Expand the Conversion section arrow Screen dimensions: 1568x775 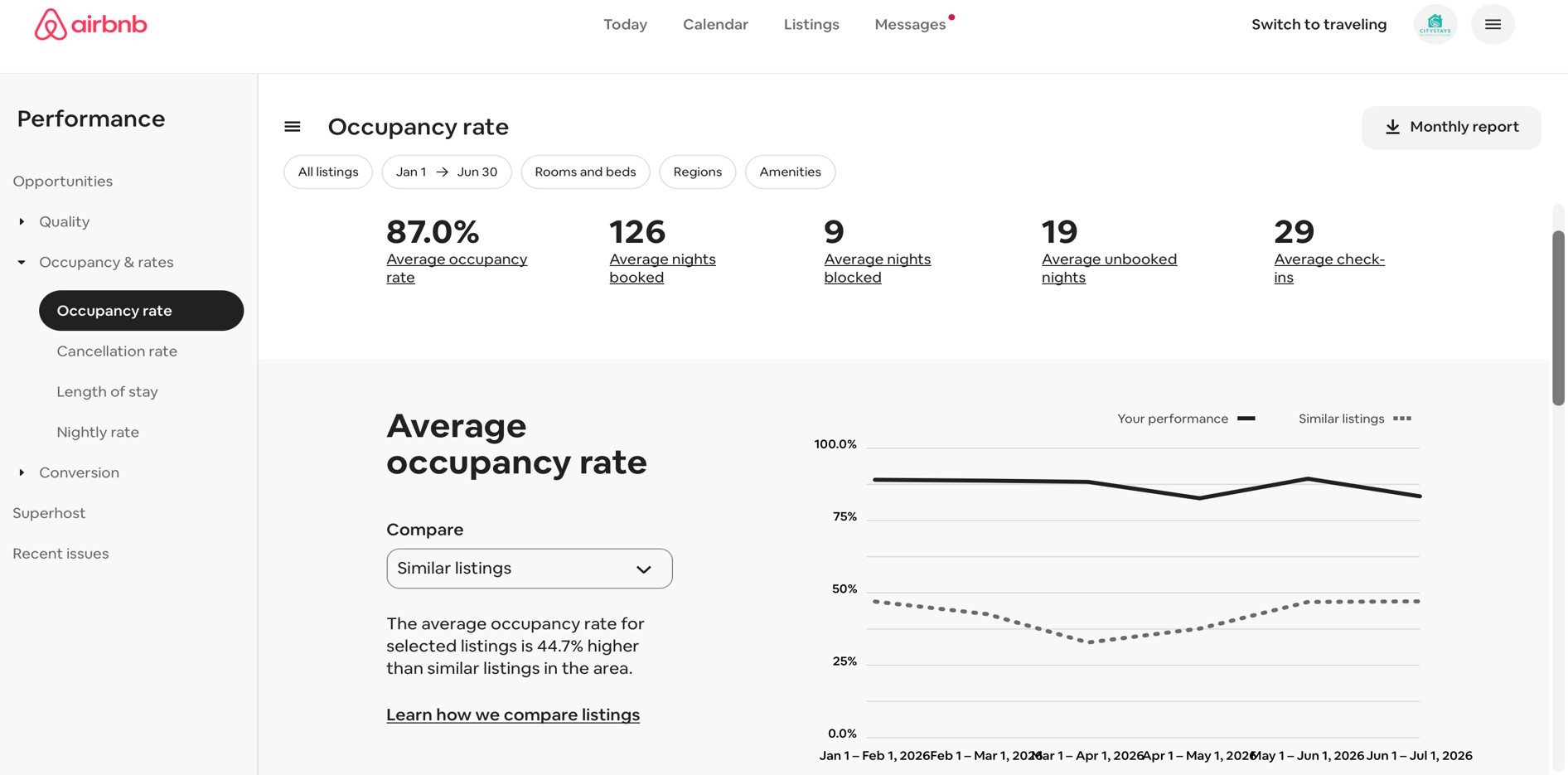[x=22, y=472]
